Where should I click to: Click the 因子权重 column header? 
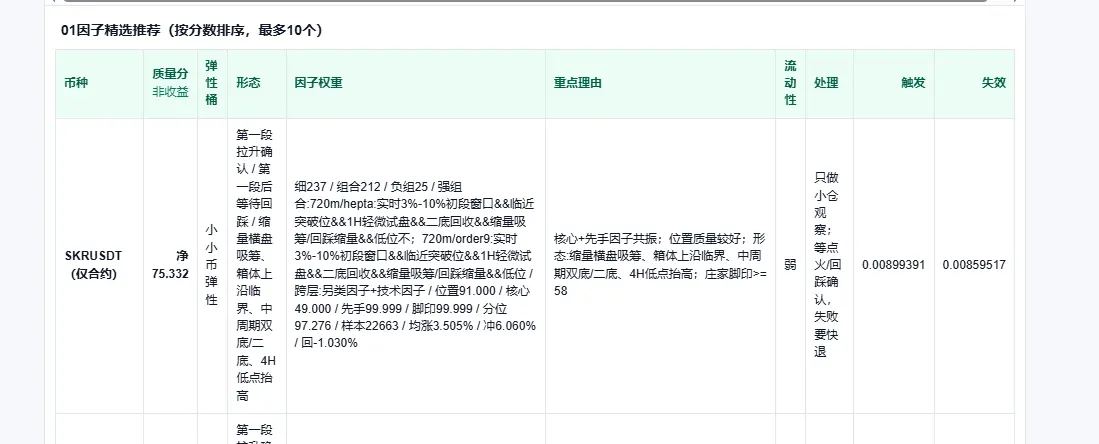416,83
